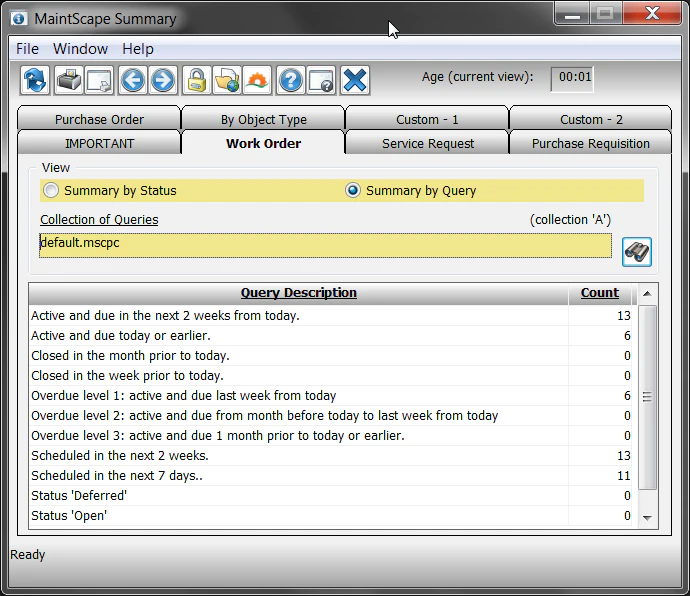Click the padlock icon
The width and height of the screenshot is (690, 596).
pos(197,81)
